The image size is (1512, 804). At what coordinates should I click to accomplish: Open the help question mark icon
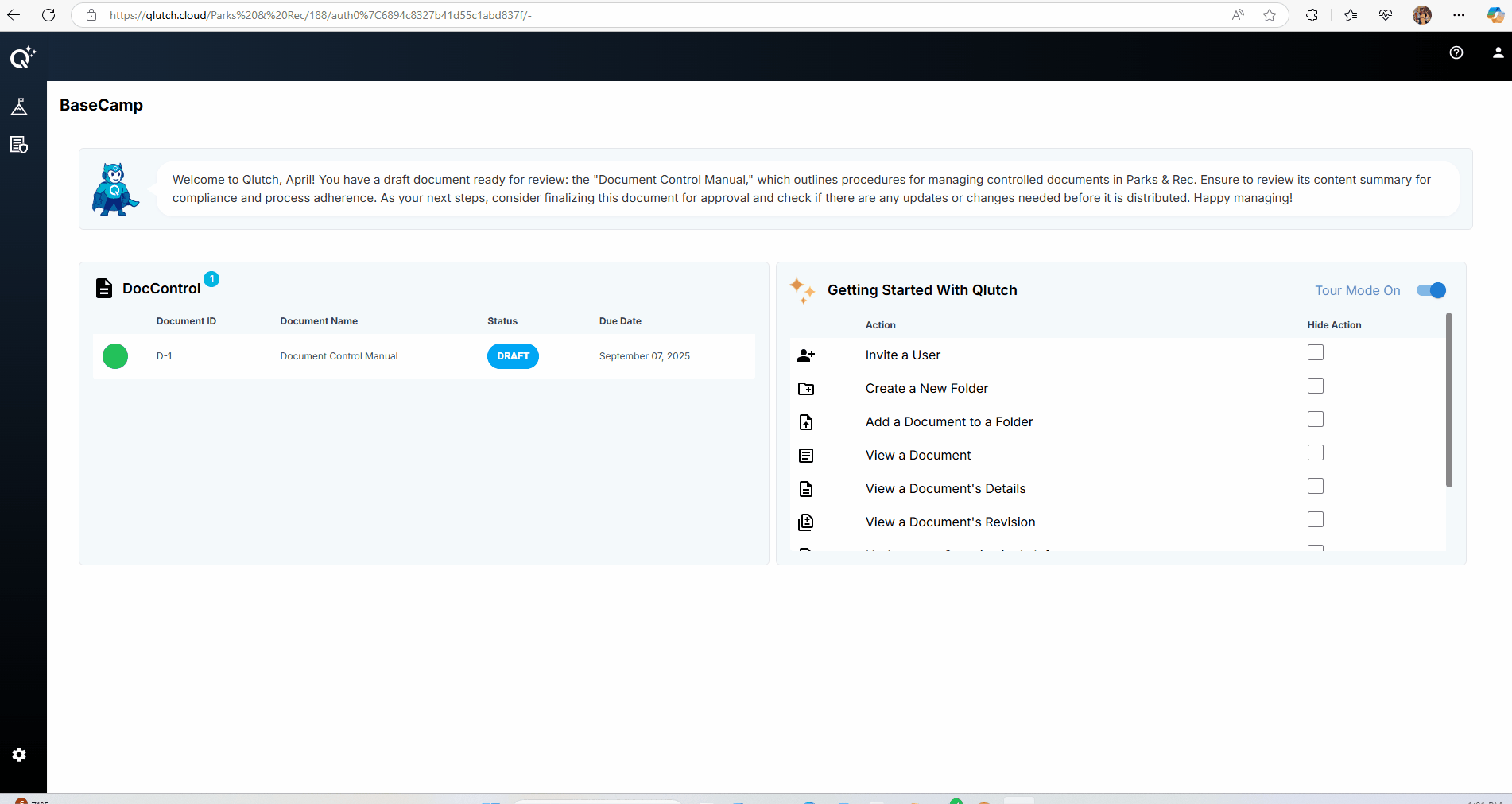pos(1456,52)
